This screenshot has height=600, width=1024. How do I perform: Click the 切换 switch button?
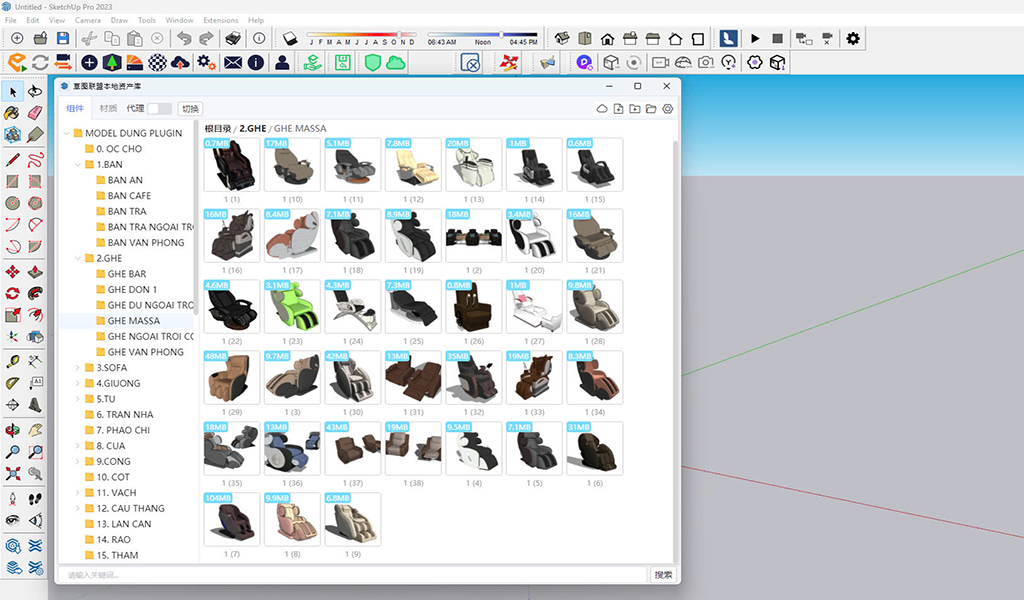[x=190, y=108]
